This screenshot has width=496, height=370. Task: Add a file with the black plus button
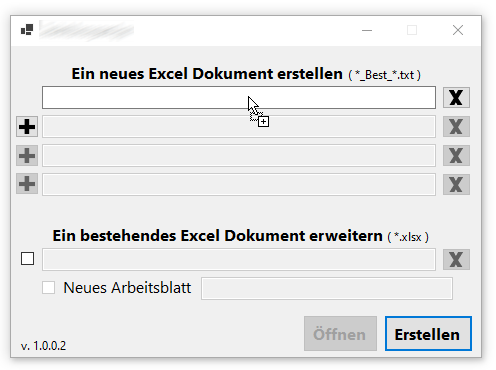[27, 127]
